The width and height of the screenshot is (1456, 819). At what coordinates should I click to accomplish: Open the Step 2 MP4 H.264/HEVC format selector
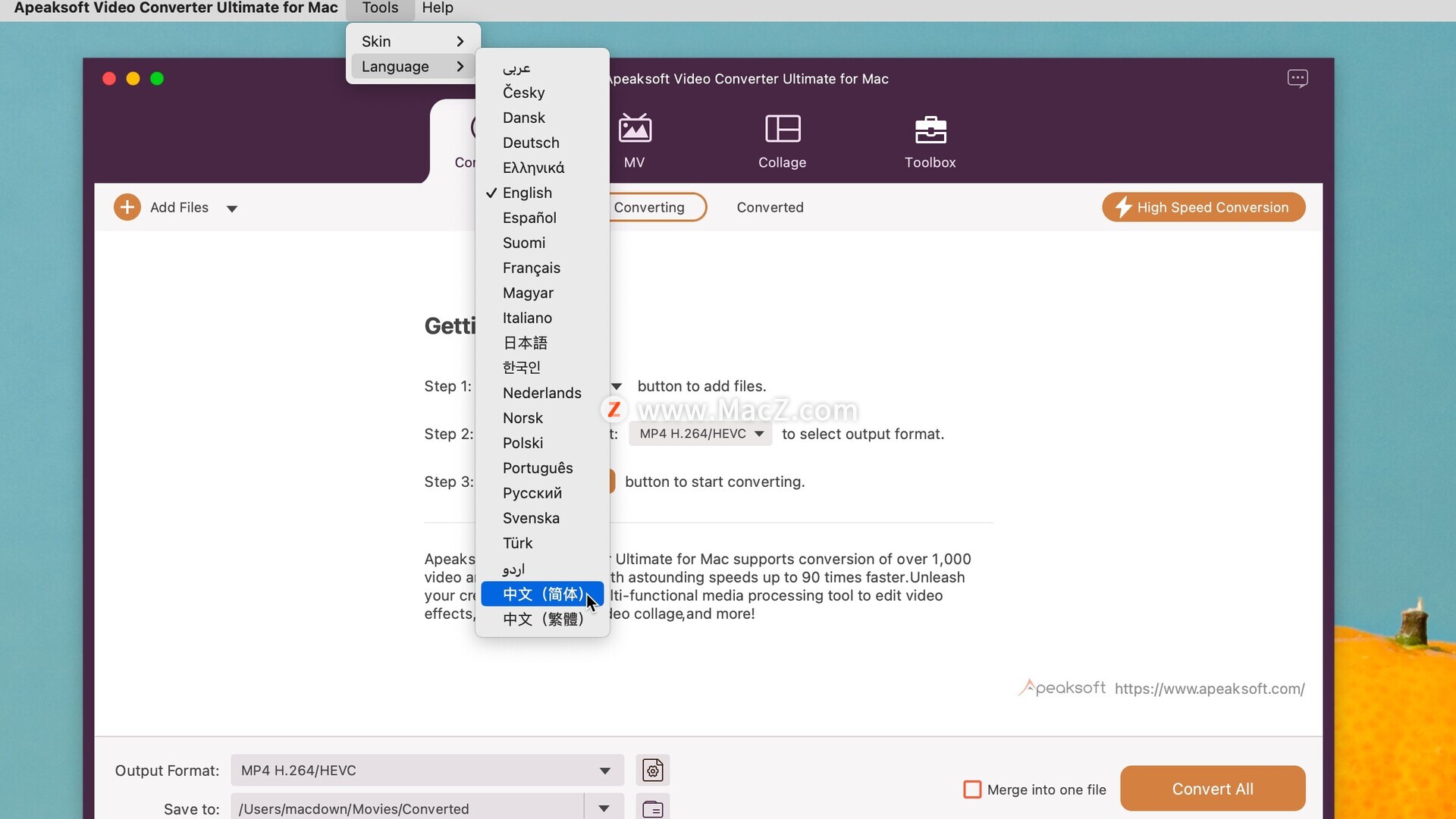(701, 434)
